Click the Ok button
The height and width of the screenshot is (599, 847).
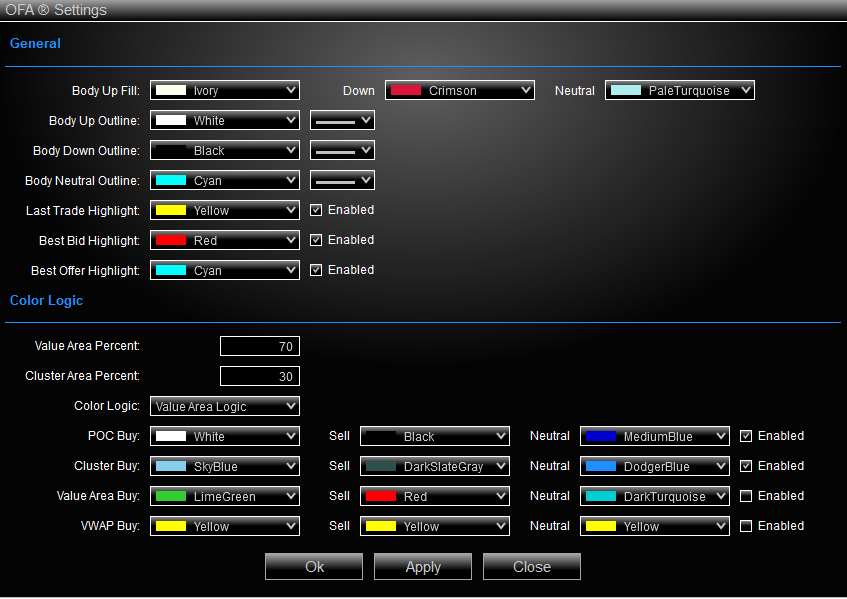[314, 567]
